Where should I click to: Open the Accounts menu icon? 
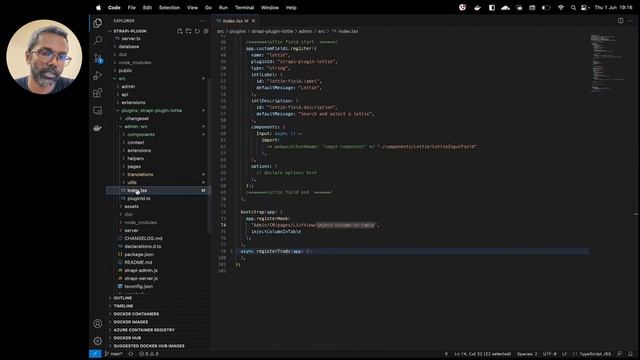[98, 324]
